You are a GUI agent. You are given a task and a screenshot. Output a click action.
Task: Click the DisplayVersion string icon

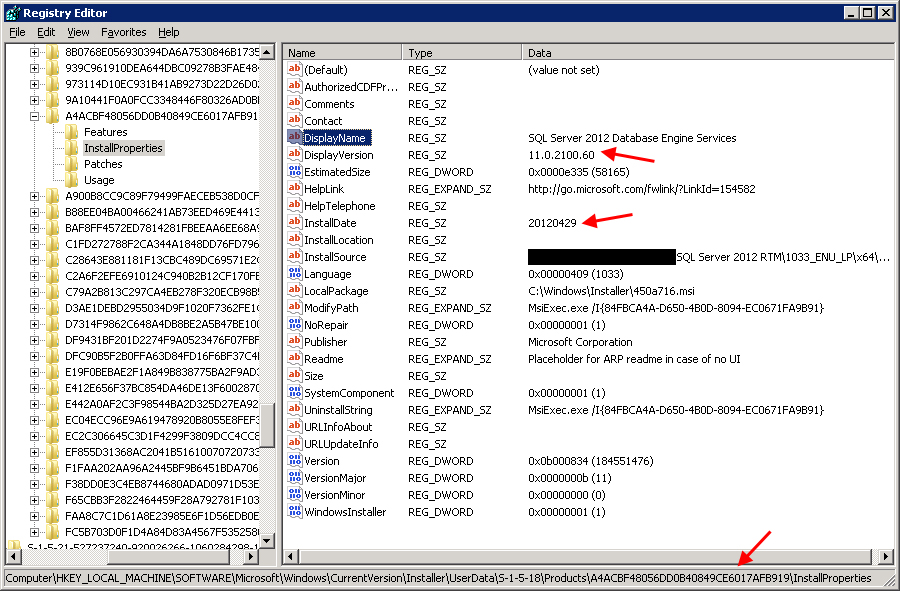[294, 154]
